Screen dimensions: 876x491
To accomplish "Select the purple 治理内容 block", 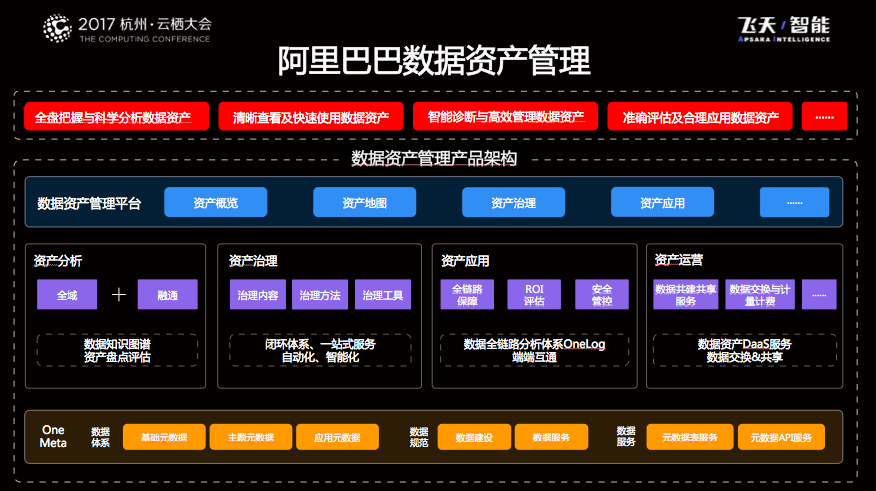I will [258, 294].
